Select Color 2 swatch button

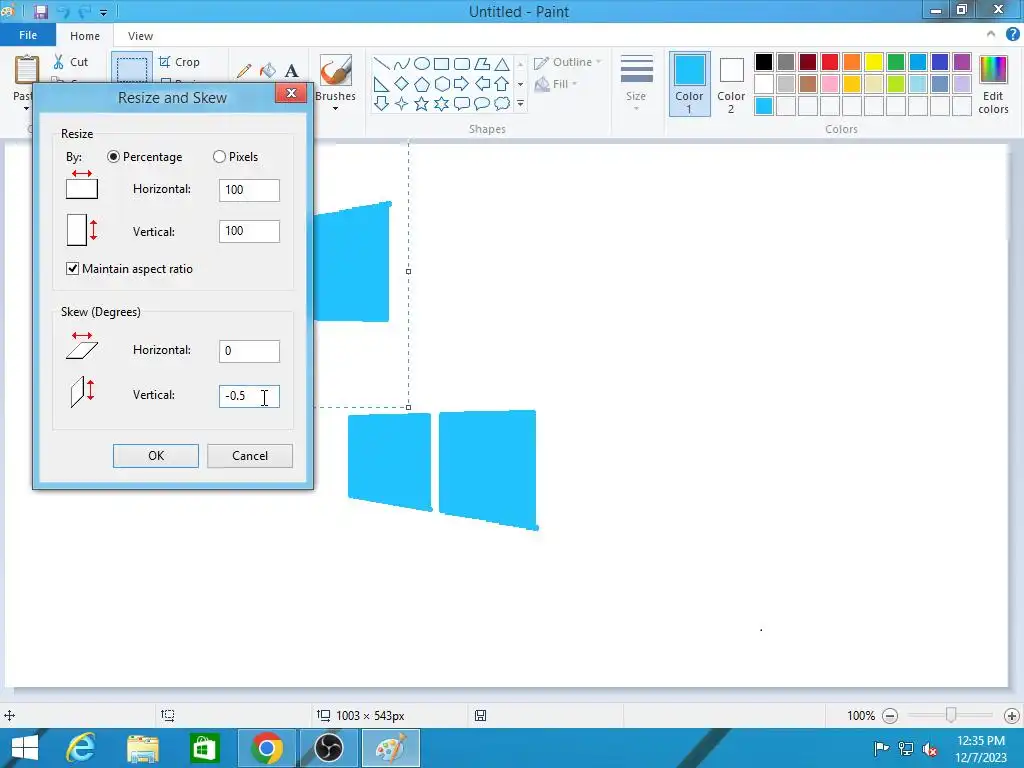tap(731, 84)
